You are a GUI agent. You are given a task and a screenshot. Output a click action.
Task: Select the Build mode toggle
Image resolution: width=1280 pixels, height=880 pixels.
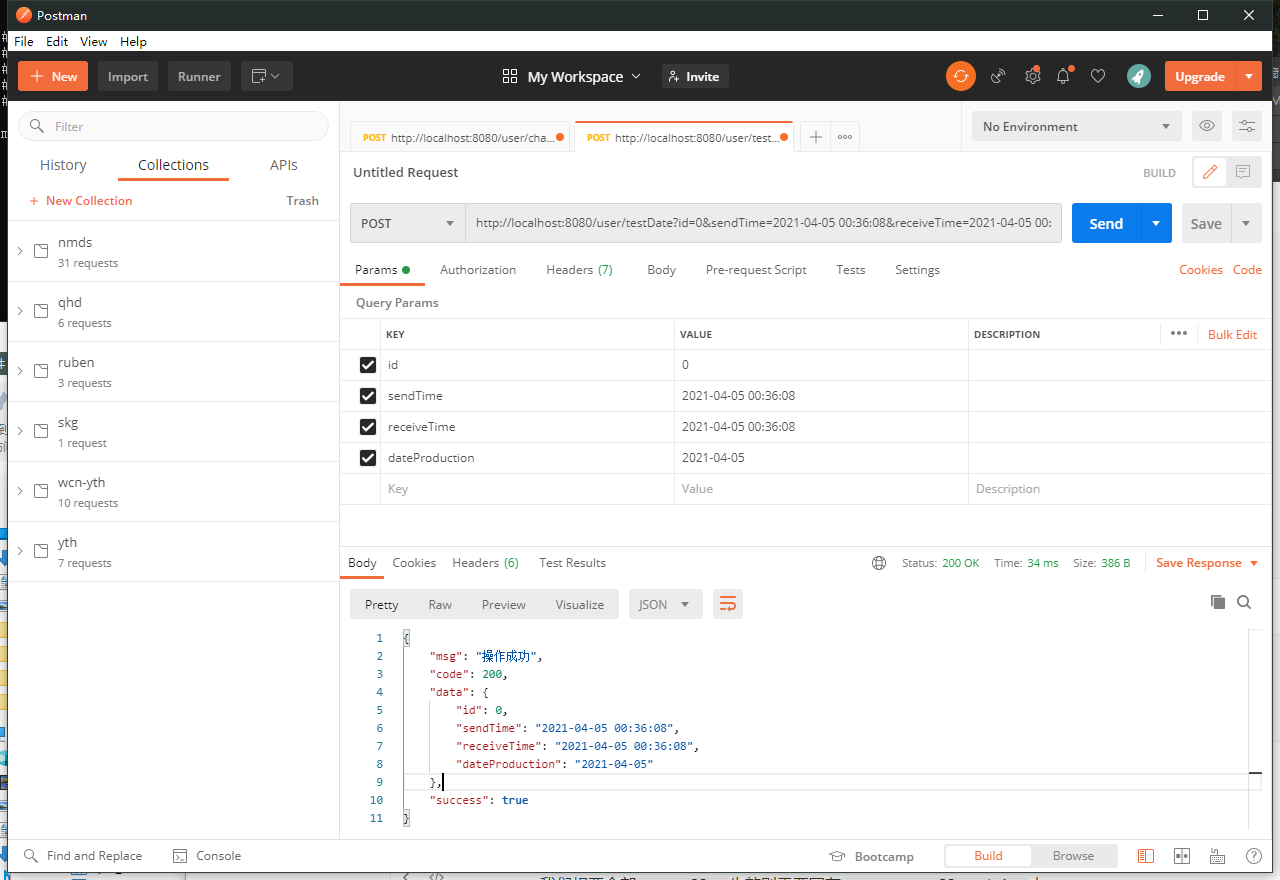click(988, 856)
